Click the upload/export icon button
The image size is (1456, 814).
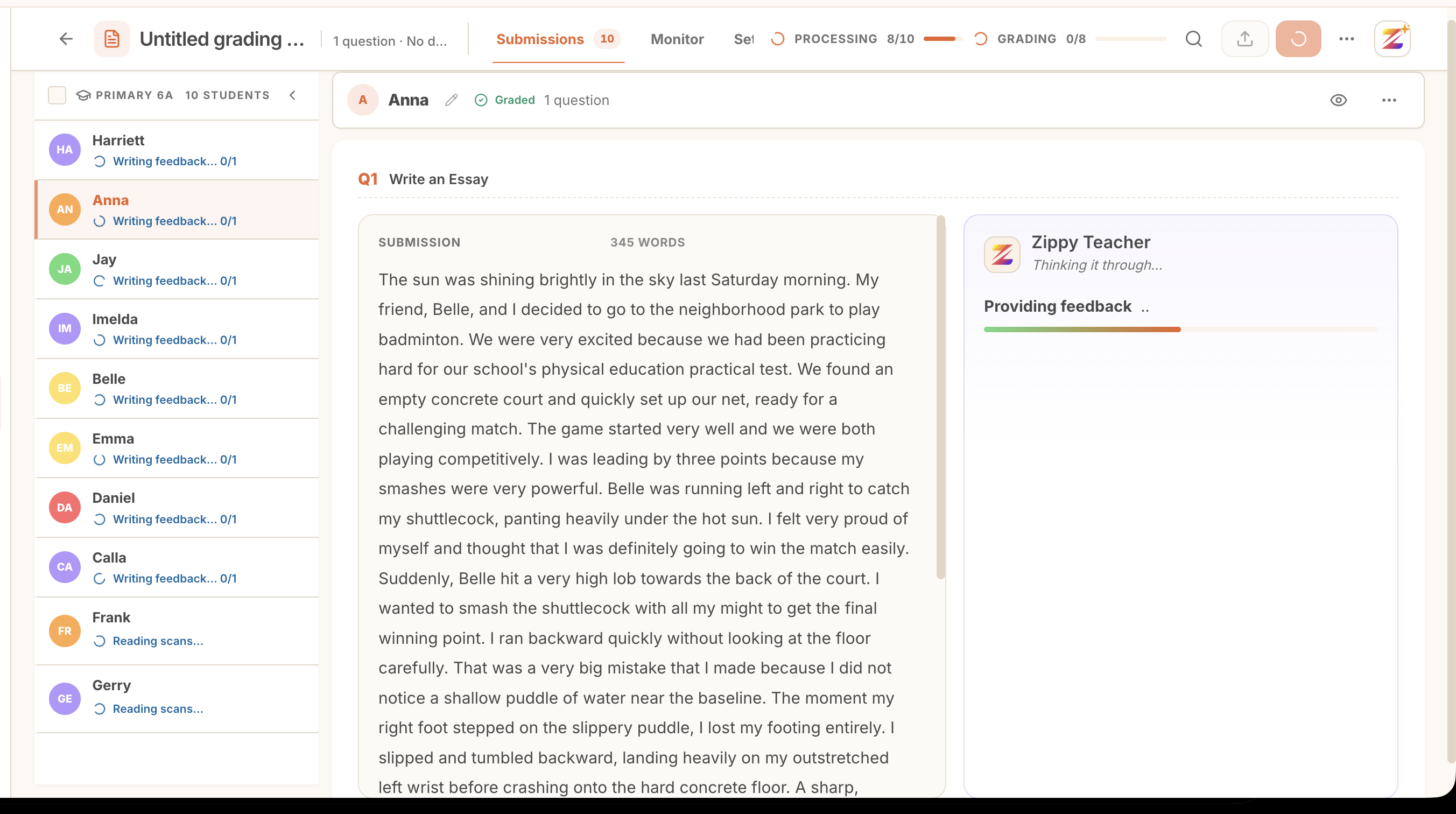pyautogui.click(x=1244, y=38)
